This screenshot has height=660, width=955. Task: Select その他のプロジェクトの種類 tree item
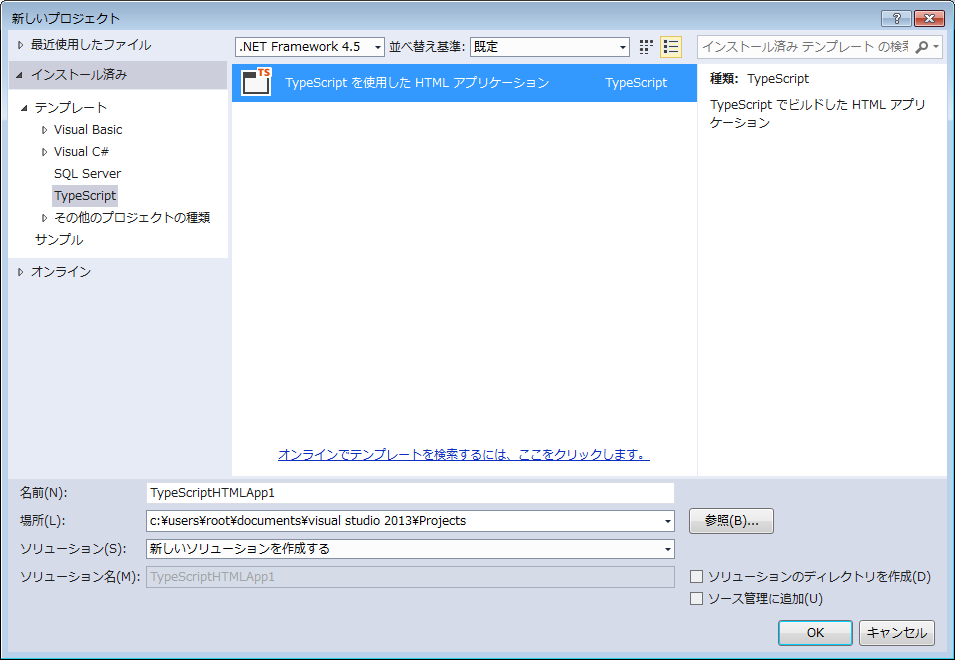tap(132, 217)
